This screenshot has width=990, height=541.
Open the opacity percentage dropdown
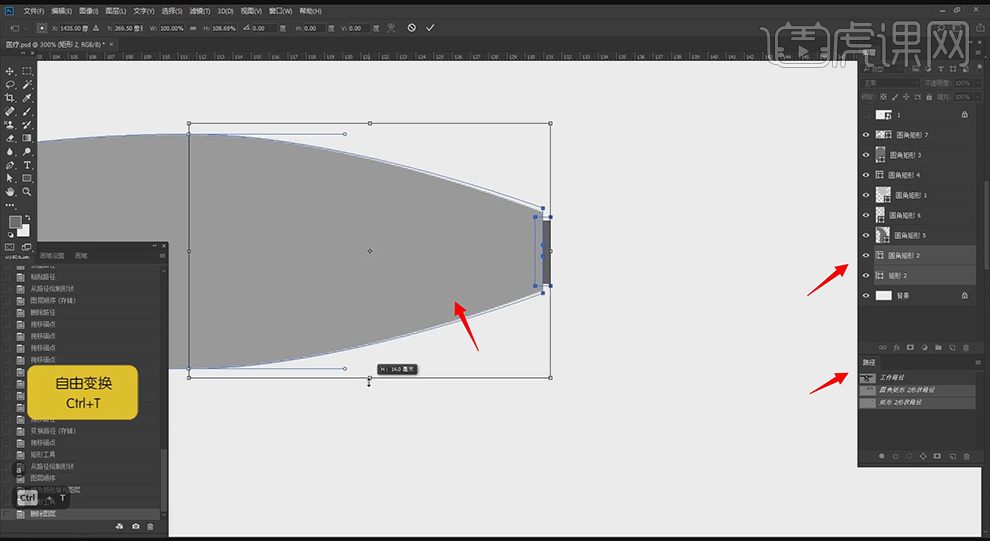point(978,83)
